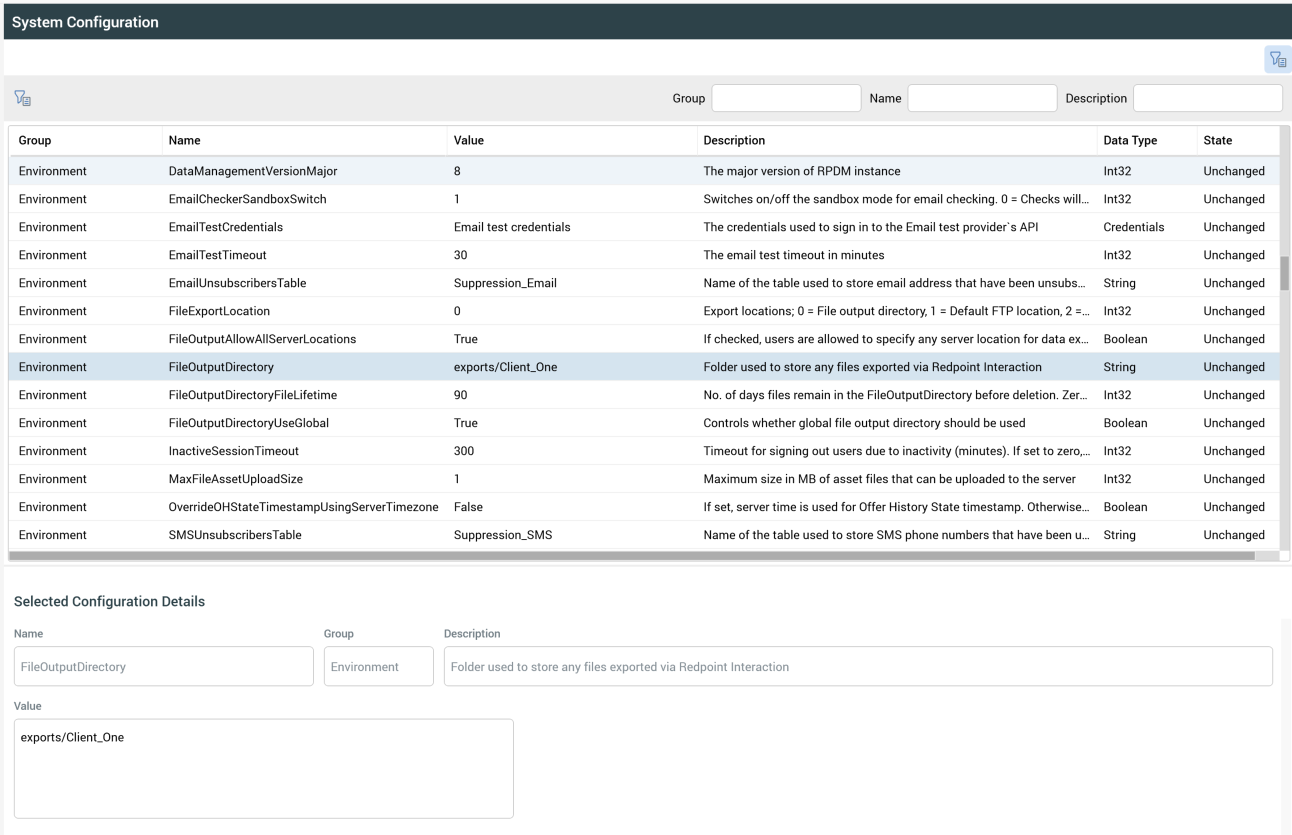Click the Data Type column header

(1130, 141)
